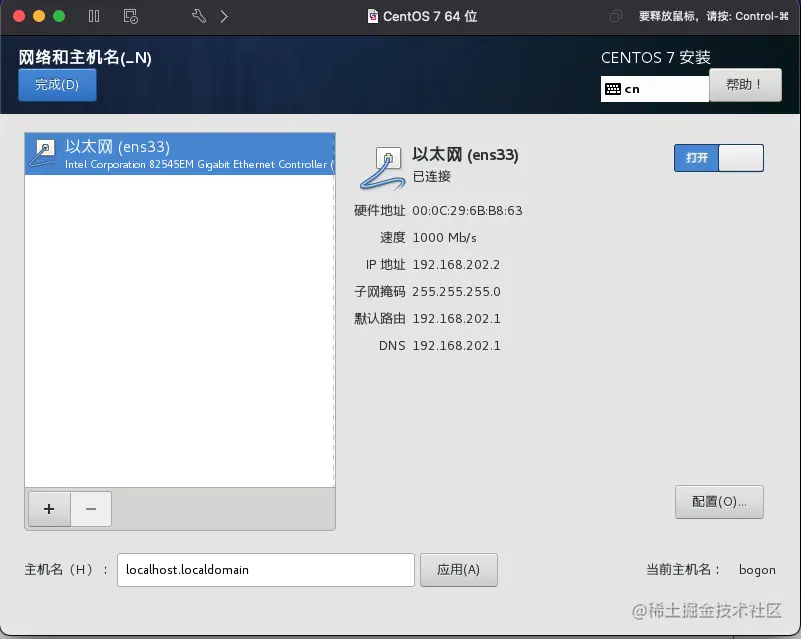Image resolution: width=801 pixels, height=639 pixels.
Task: Click keyboard layout icon next to cn
Action: click(x=613, y=89)
